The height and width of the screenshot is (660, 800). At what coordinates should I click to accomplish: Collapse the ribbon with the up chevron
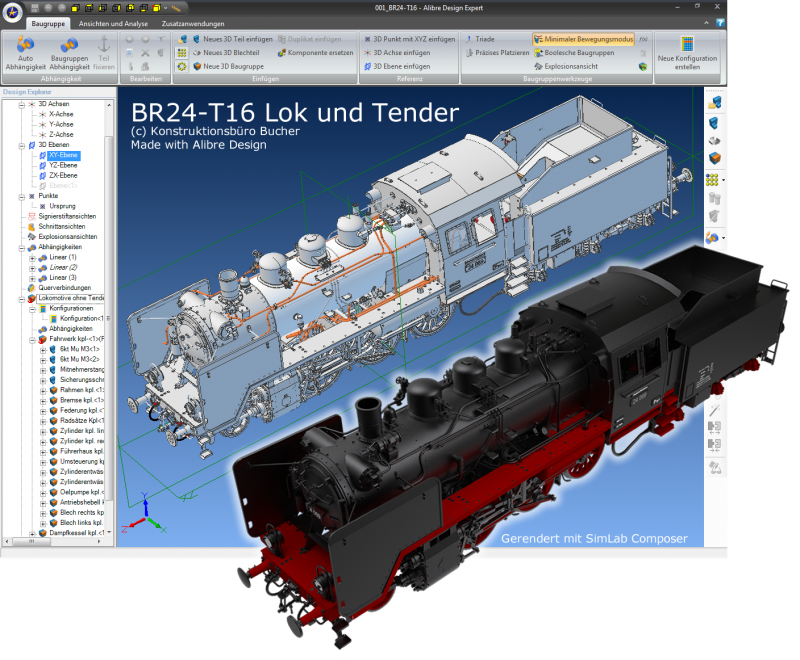[x=706, y=23]
